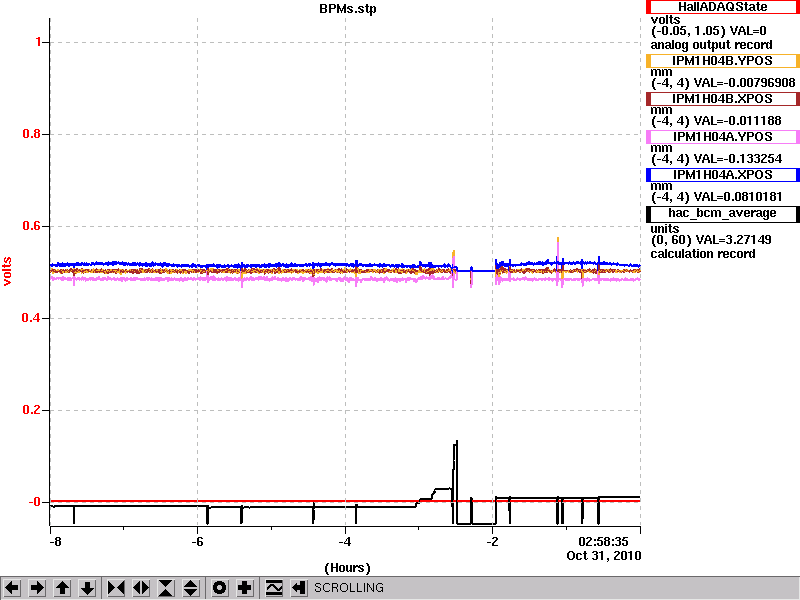
Task: Click the VAL=-0.011188 value text
Action: tap(738, 121)
